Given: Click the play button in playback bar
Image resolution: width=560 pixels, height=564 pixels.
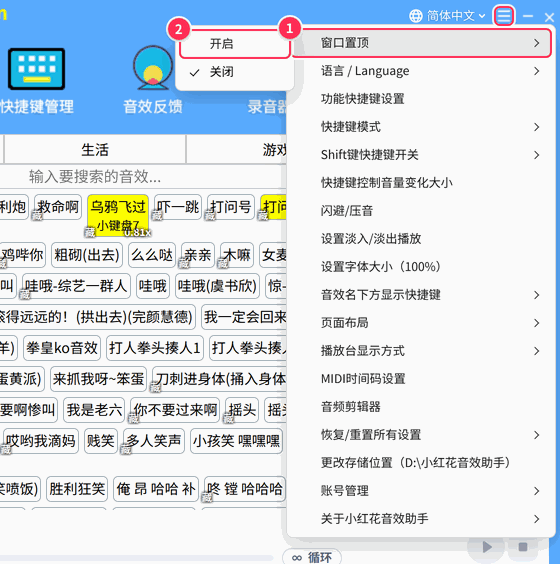Looking at the screenshot, I should pyautogui.click(x=487, y=547).
